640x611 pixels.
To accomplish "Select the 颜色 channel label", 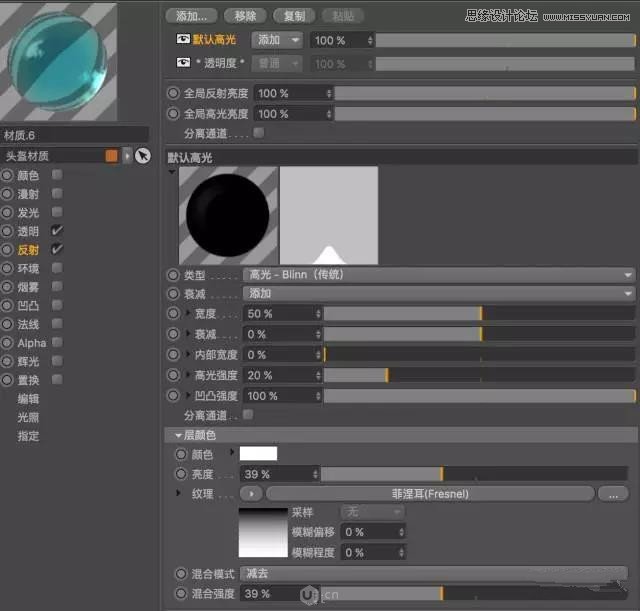I will [28, 176].
